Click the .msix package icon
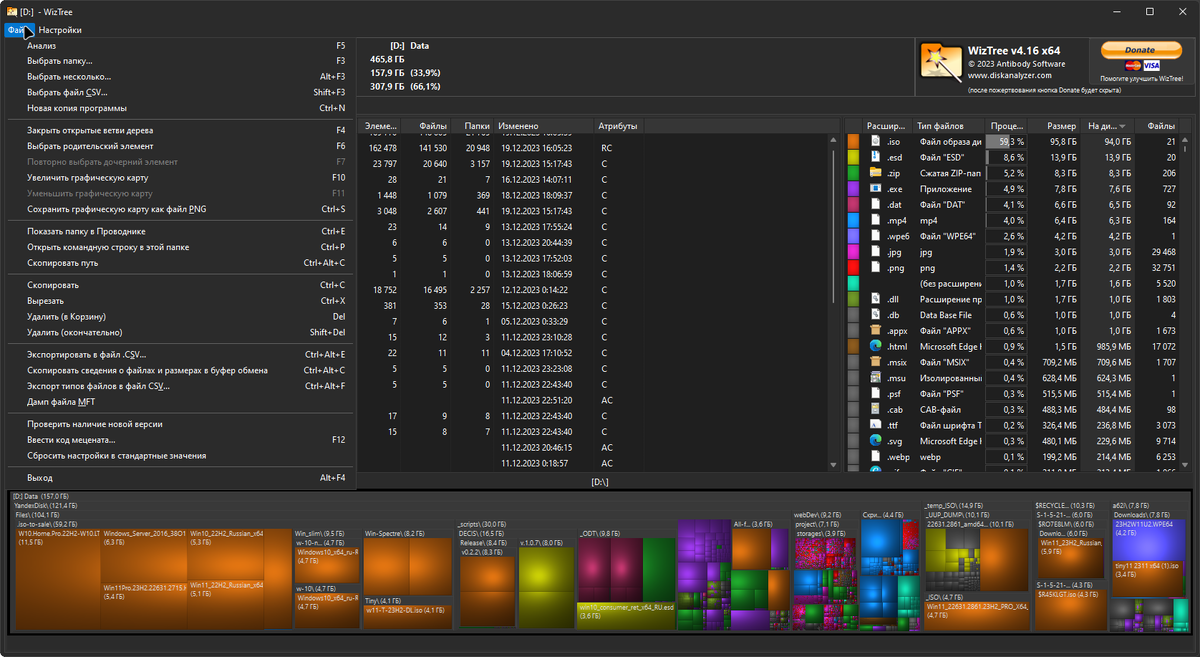Screen dimensions: 1200x657 (875, 362)
